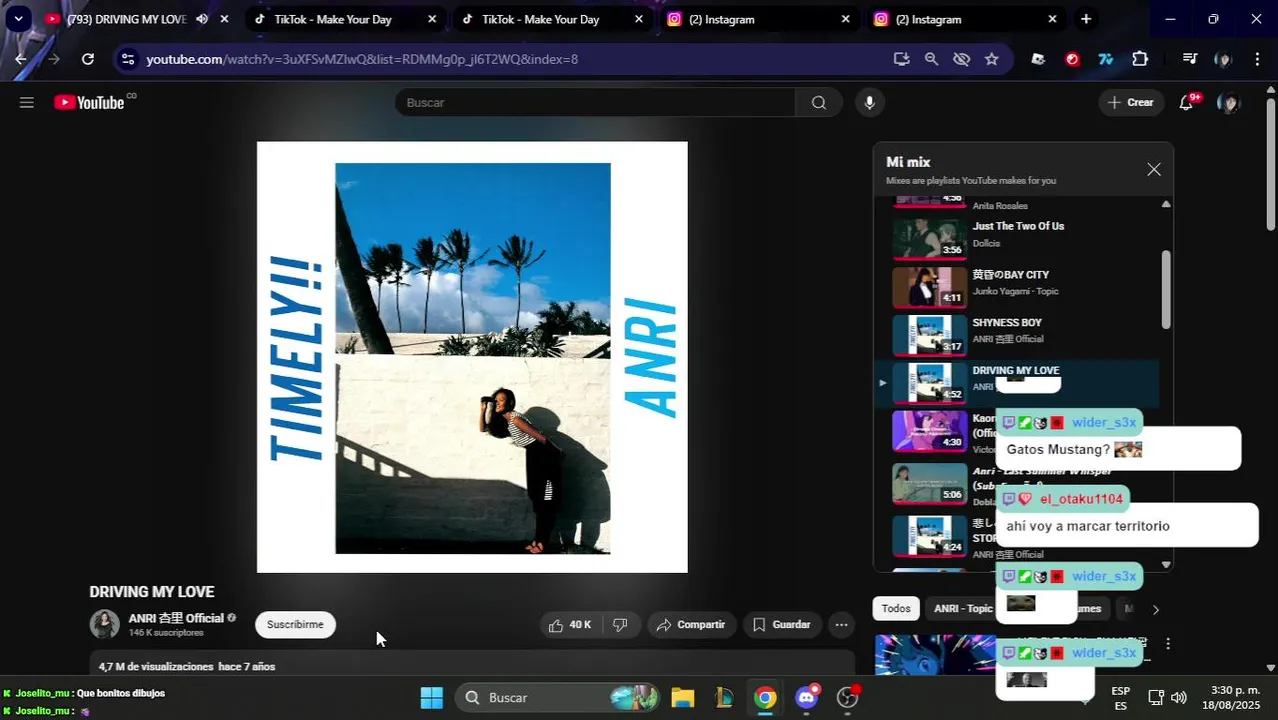Open Chrome profile avatar

coord(1222,59)
